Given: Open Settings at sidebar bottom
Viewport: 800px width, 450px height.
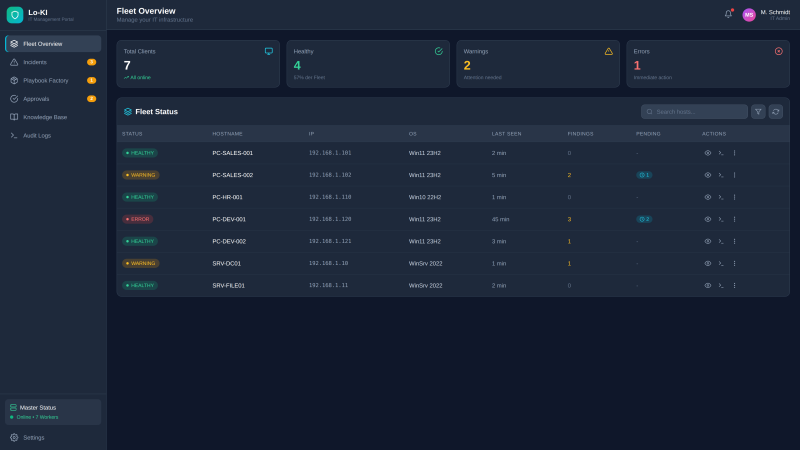Looking at the screenshot, I should [53, 438].
